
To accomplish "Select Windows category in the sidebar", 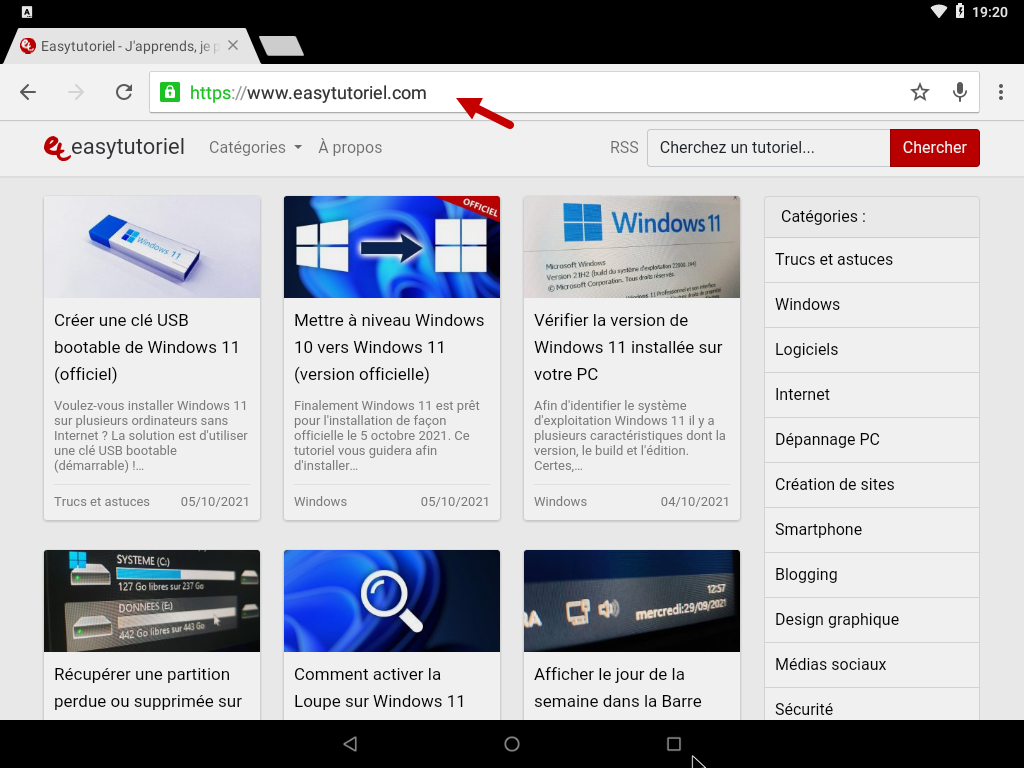I will click(872, 305).
